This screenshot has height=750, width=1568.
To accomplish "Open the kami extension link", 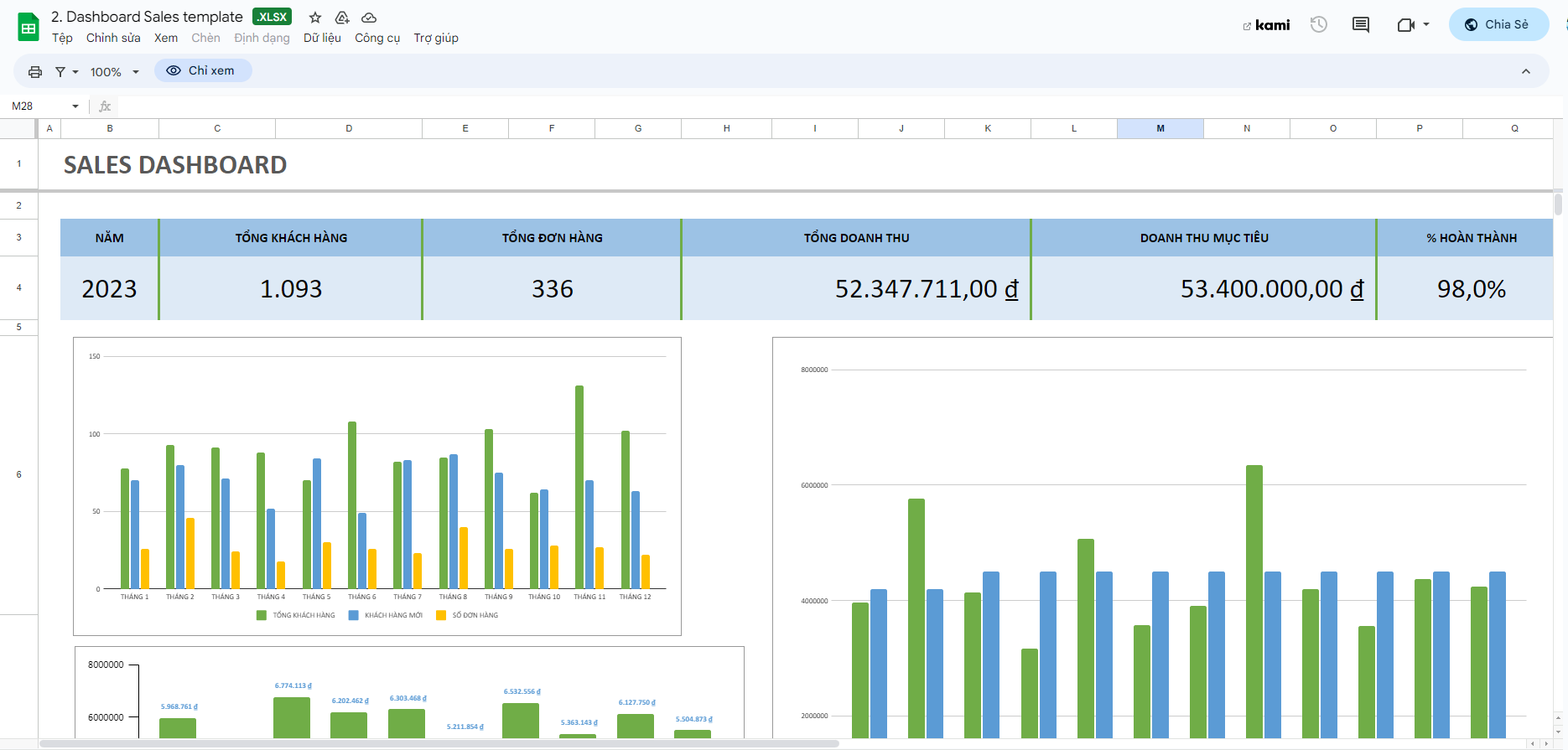I will click(1266, 25).
